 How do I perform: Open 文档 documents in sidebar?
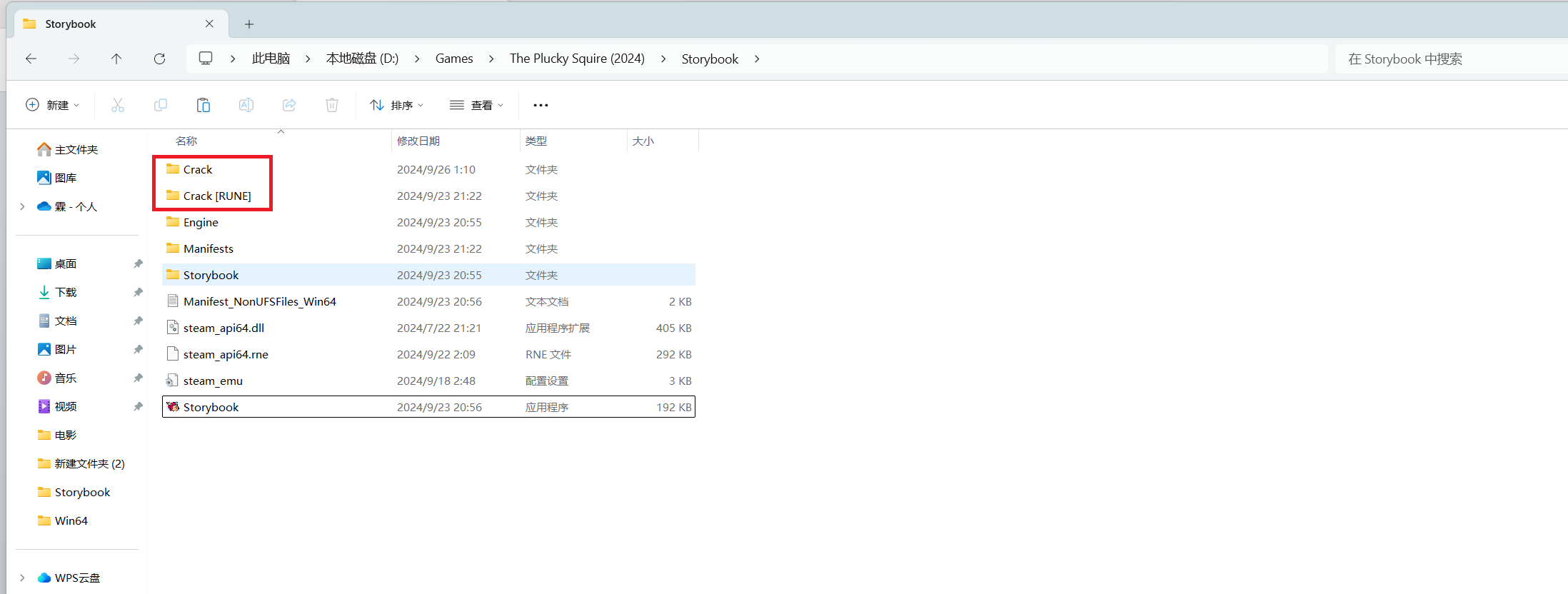[x=56, y=321]
